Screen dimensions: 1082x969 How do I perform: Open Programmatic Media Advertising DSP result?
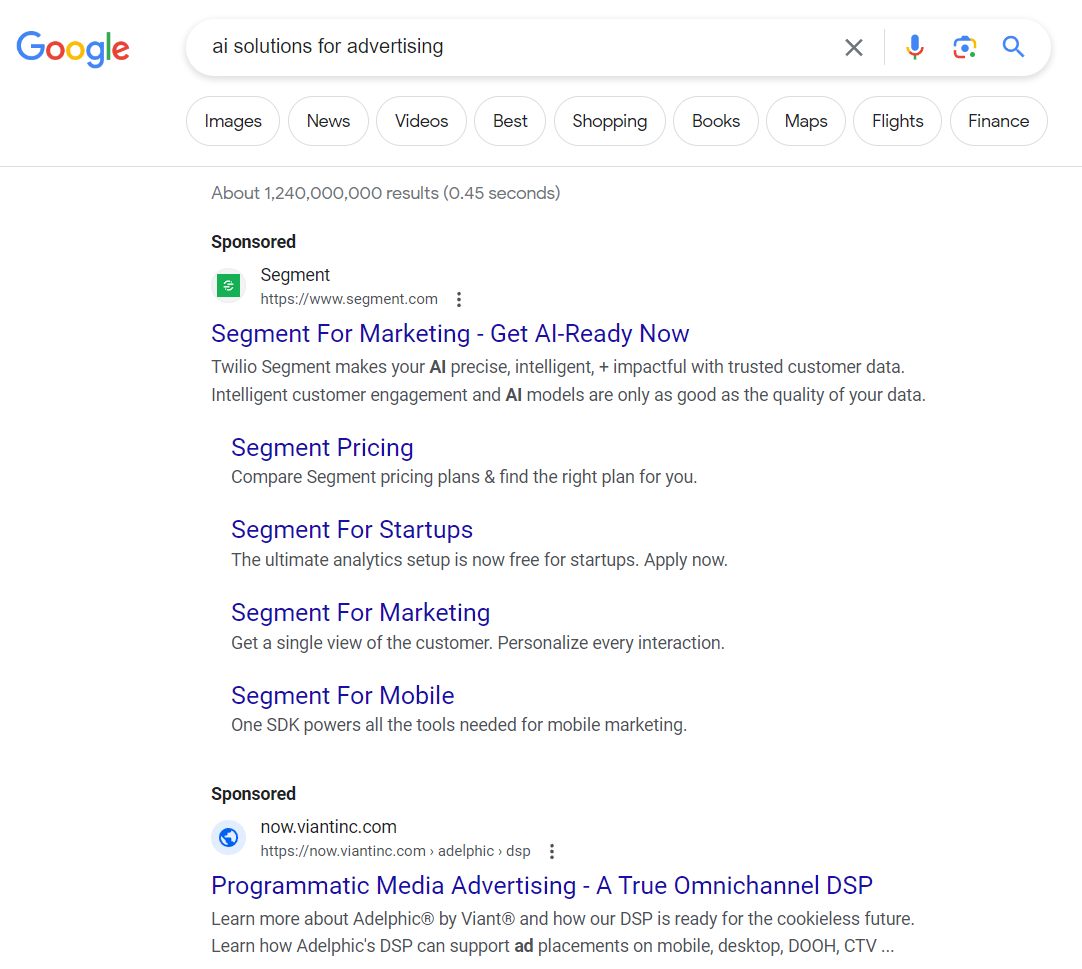pyautogui.click(x=542, y=885)
